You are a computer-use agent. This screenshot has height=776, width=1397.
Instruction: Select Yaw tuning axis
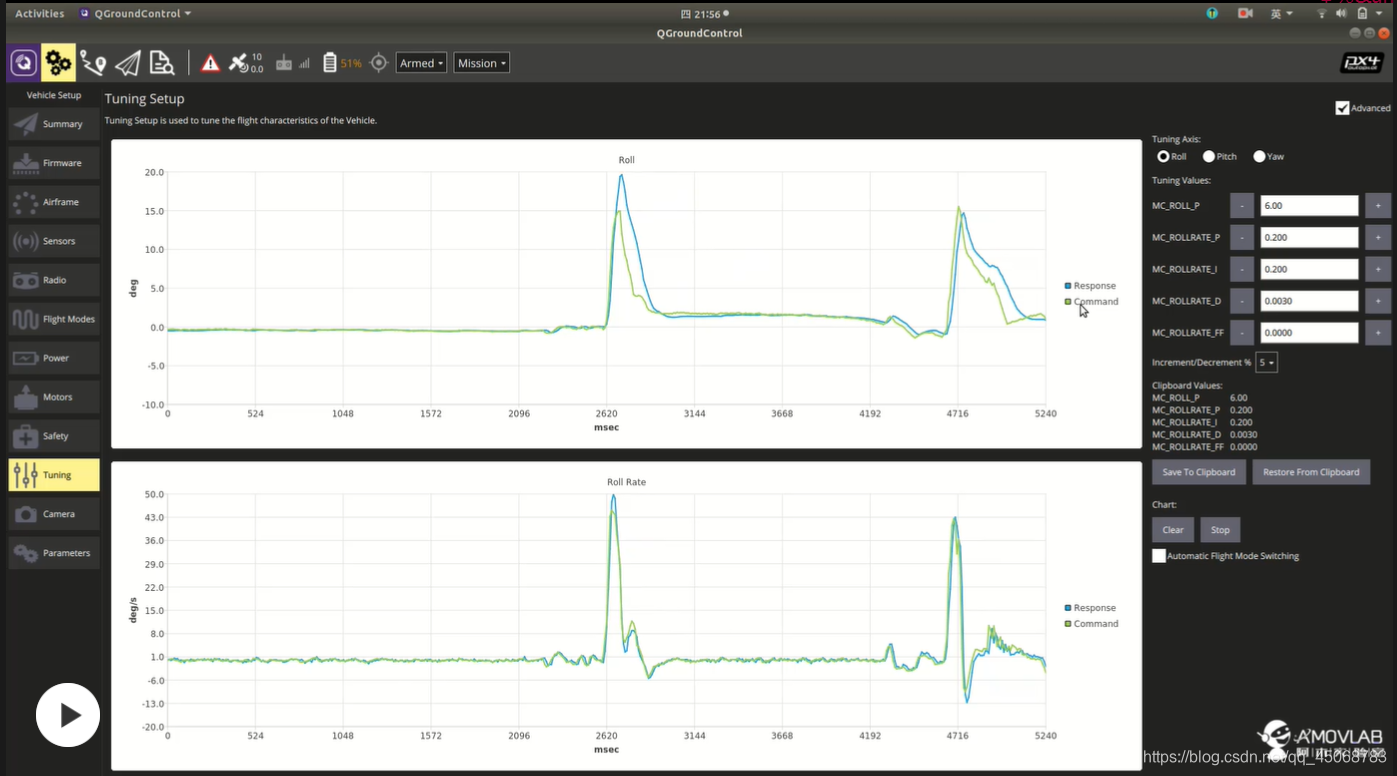click(1259, 157)
